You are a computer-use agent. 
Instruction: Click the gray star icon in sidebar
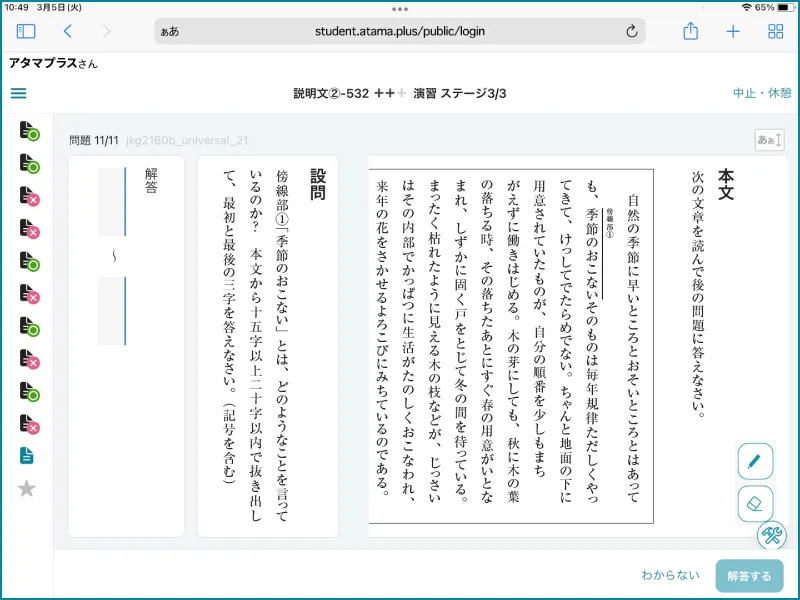click(x=27, y=489)
